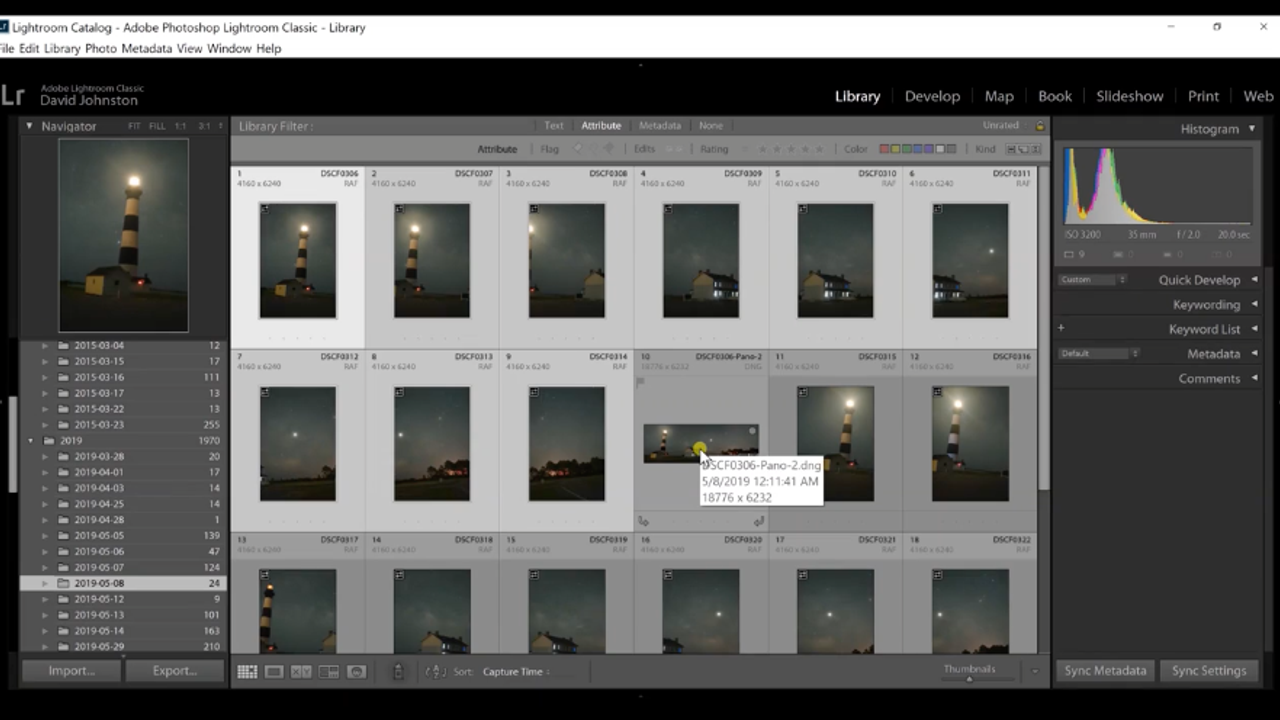This screenshot has width=1280, height=720.
Task: Toggle the Text library filter
Action: (x=554, y=126)
